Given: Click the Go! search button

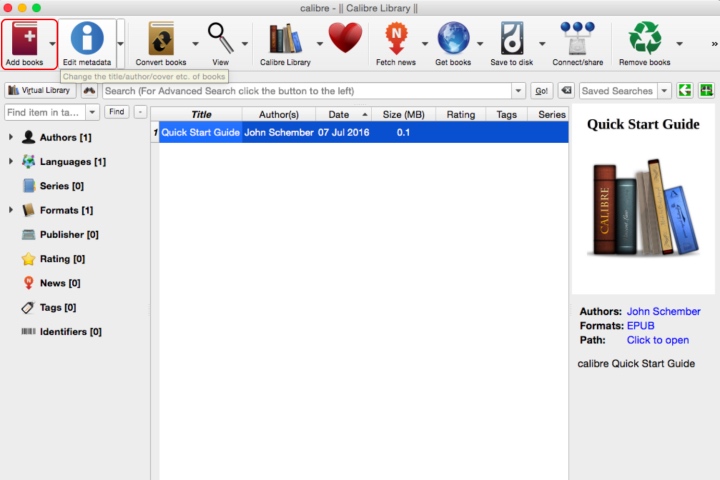Looking at the screenshot, I should [x=541, y=90].
